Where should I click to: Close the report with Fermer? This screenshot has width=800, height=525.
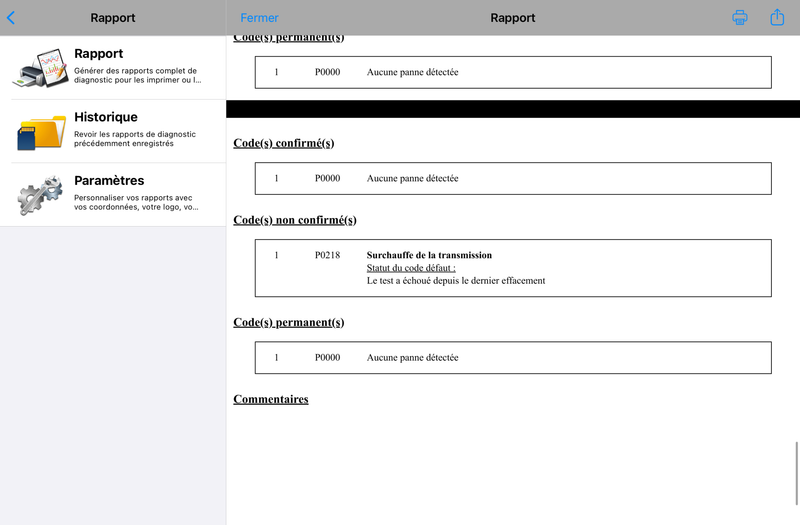click(259, 18)
